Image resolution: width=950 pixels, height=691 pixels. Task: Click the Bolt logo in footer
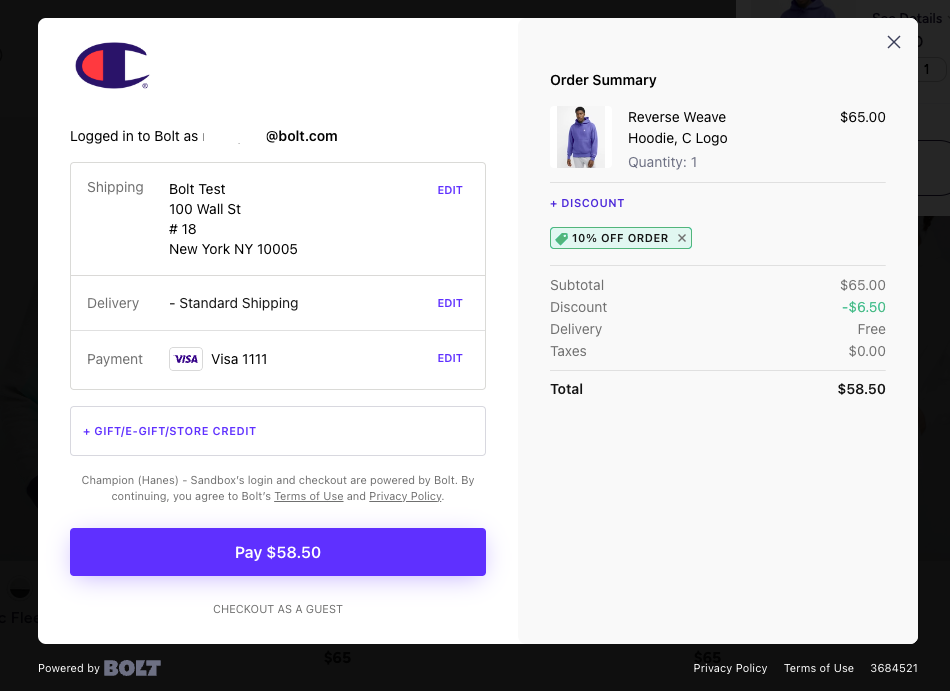point(132,668)
